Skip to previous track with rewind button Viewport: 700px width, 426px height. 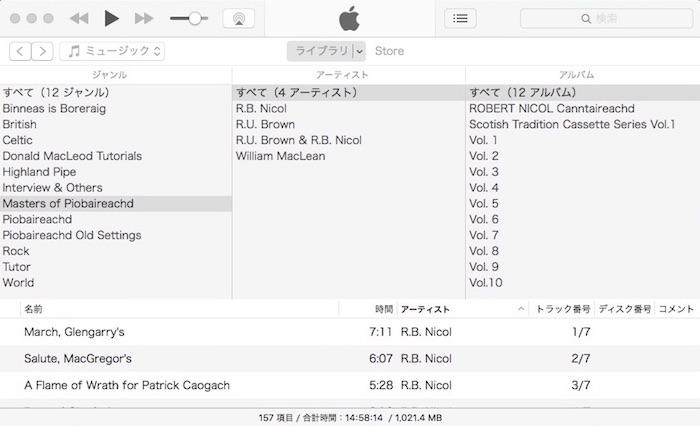point(79,18)
